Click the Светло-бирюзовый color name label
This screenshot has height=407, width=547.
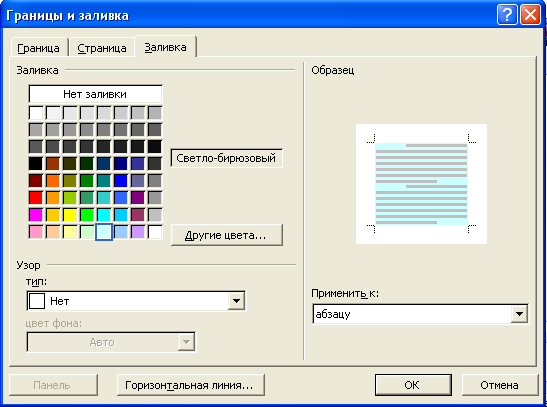tap(226, 158)
